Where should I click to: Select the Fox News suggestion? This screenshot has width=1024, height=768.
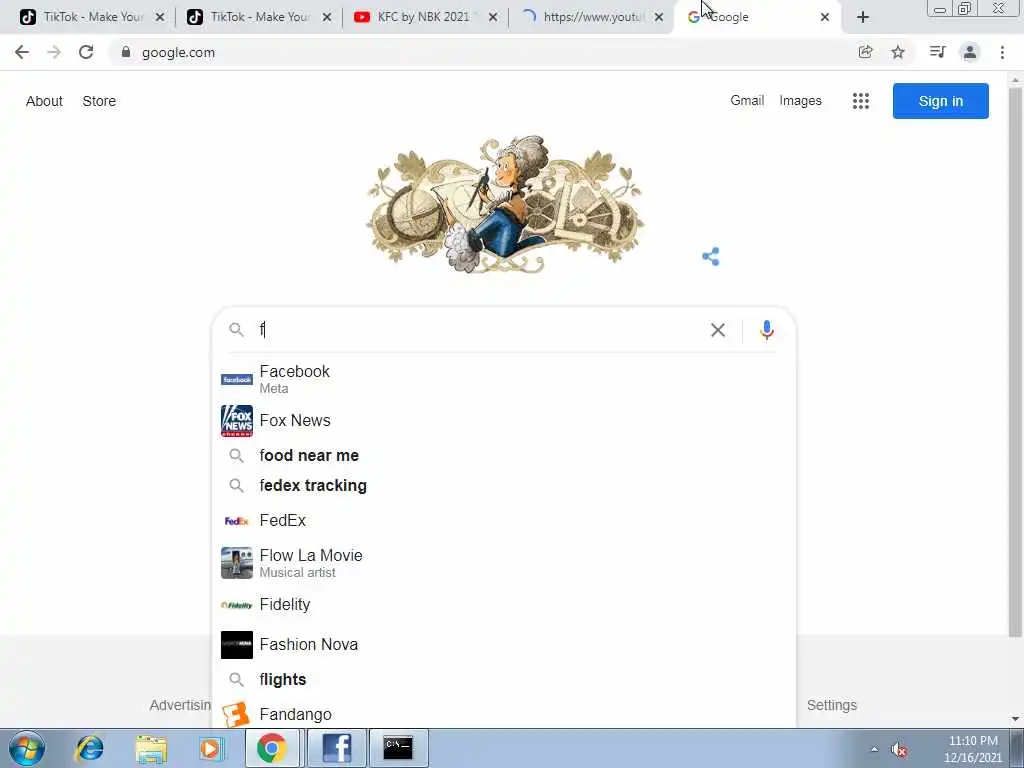pos(504,421)
